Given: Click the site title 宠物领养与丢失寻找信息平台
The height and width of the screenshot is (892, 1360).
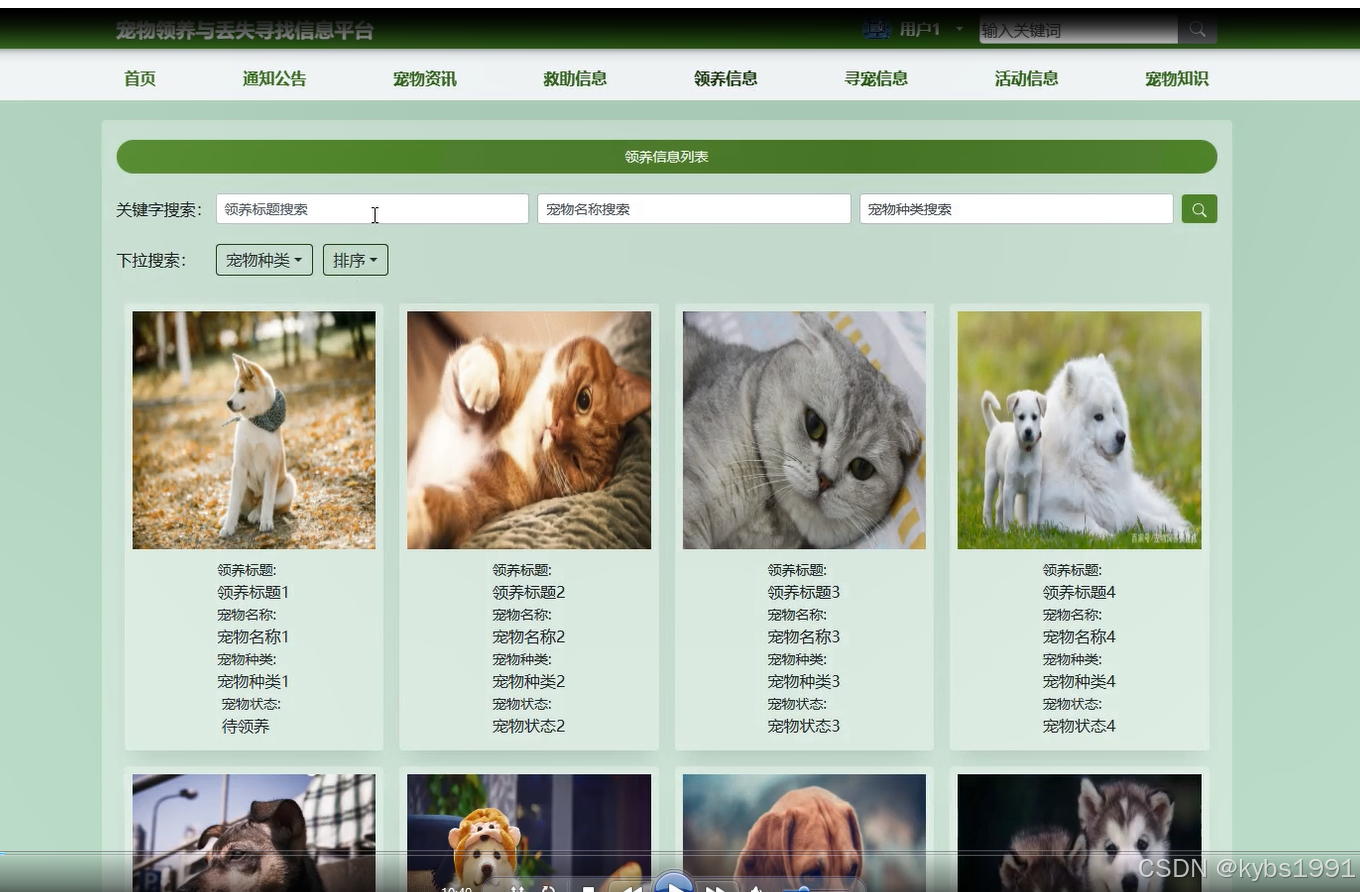Looking at the screenshot, I should (x=245, y=31).
